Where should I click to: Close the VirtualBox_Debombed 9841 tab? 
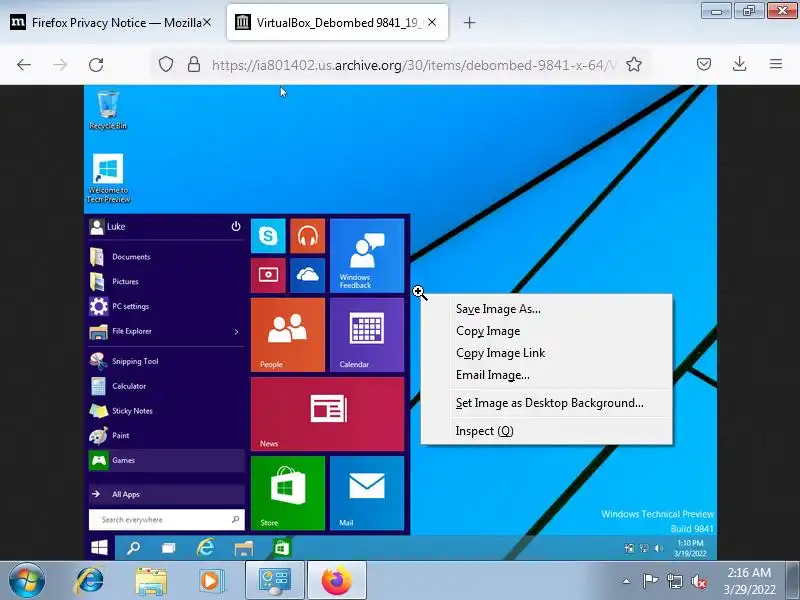pos(432,22)
